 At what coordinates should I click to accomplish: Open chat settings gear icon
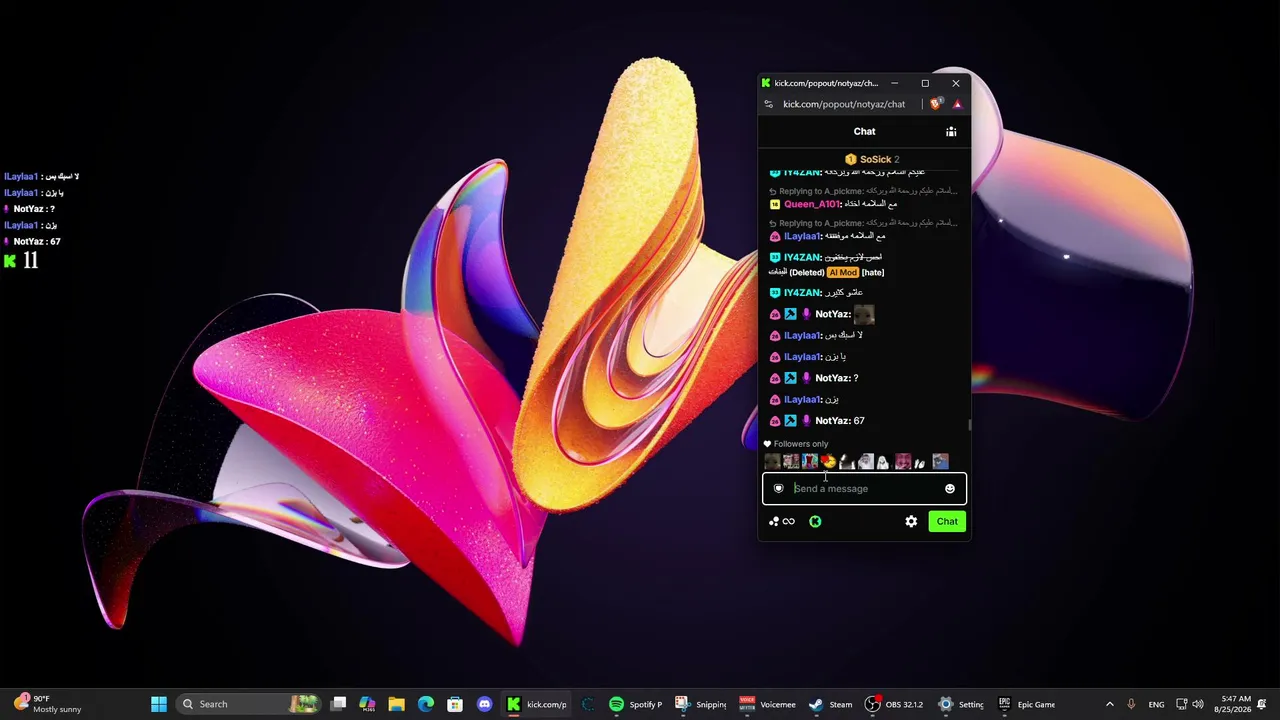pos(911,521)
